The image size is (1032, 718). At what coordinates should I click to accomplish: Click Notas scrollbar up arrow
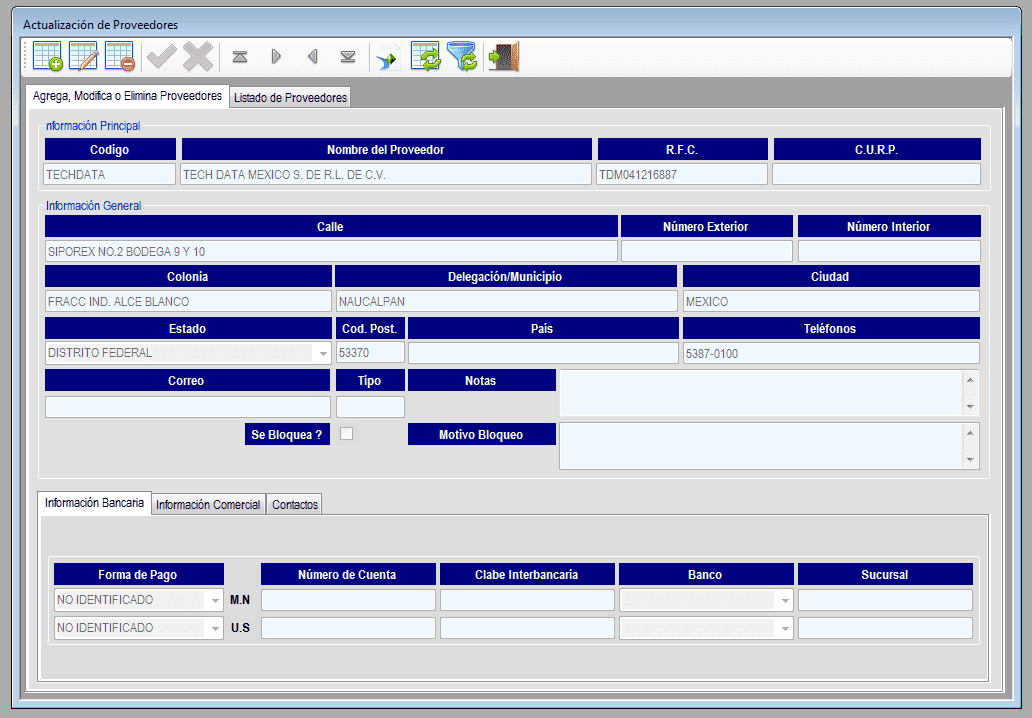pyautogui.click(x=970, y=380)
